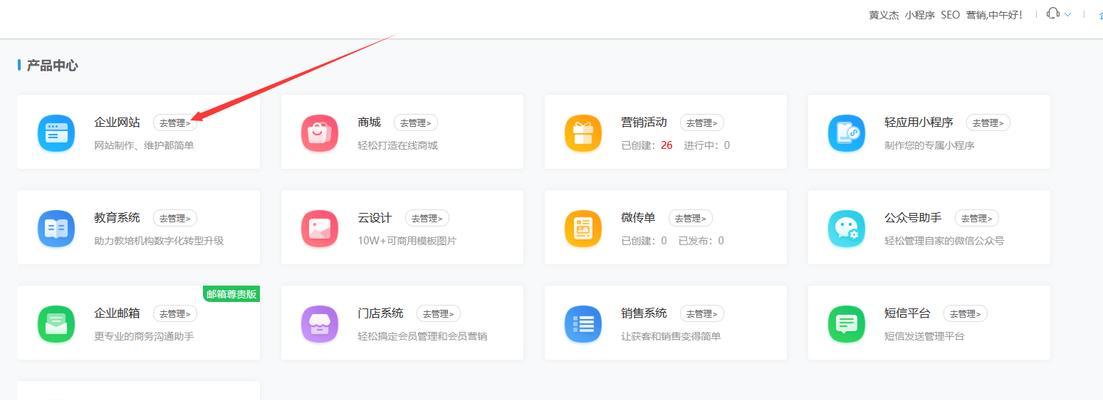
Task: Click the 销售系统 list icon
Action: pos(583,324)
